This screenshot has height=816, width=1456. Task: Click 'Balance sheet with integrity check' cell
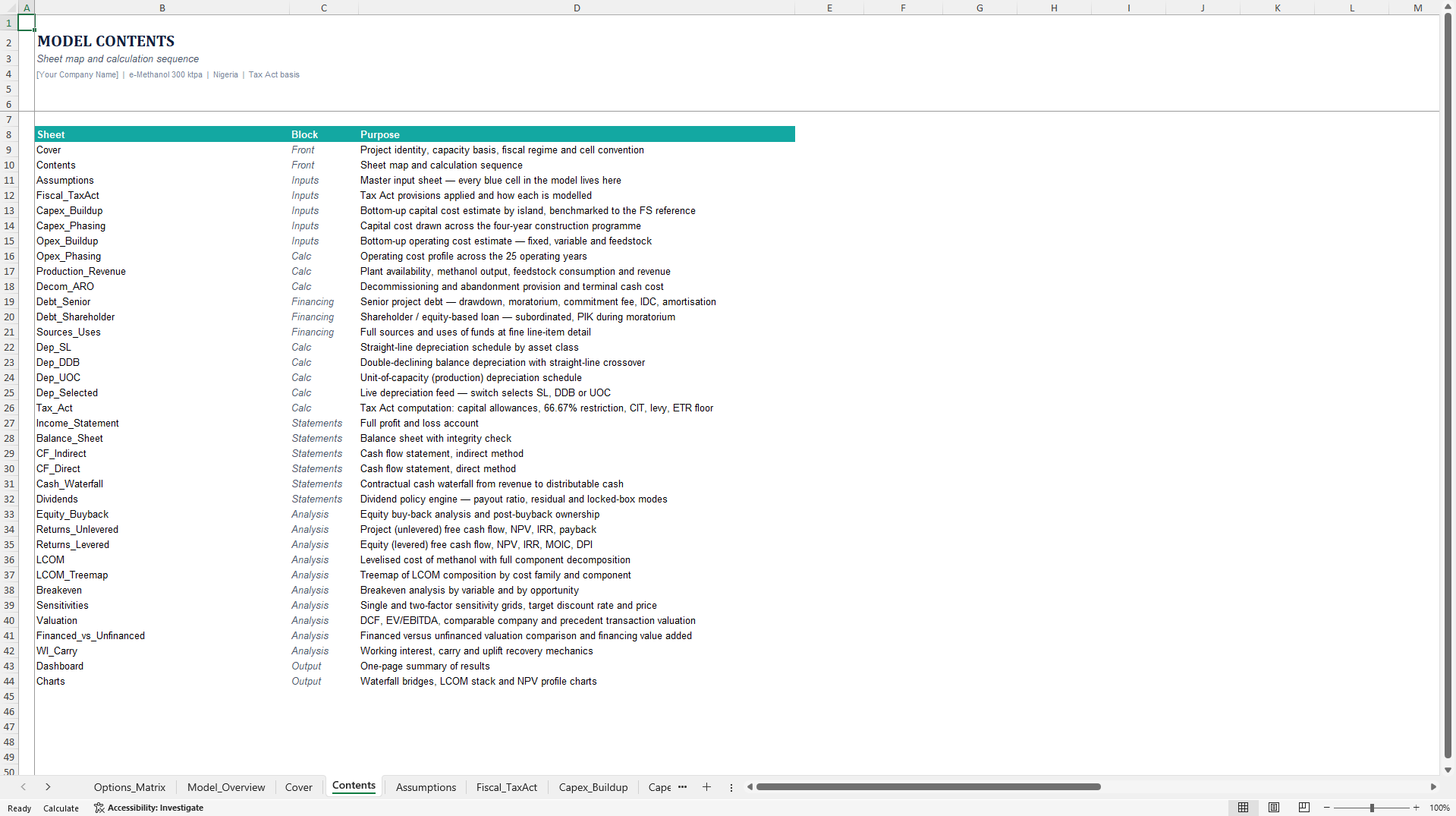577,438
